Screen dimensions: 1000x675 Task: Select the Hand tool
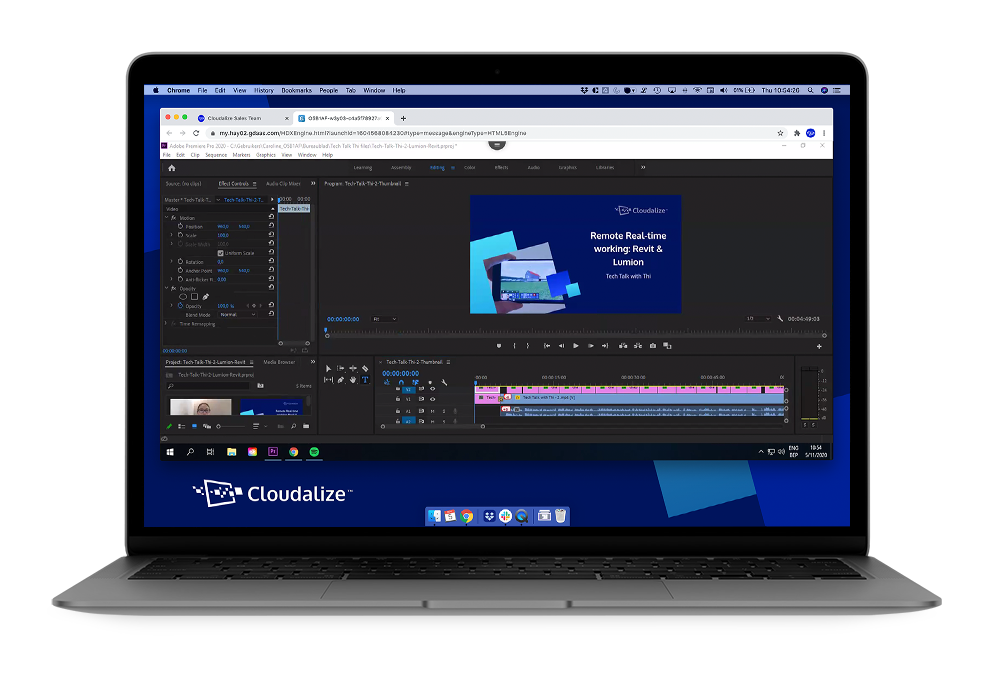[x=353, y=380]
